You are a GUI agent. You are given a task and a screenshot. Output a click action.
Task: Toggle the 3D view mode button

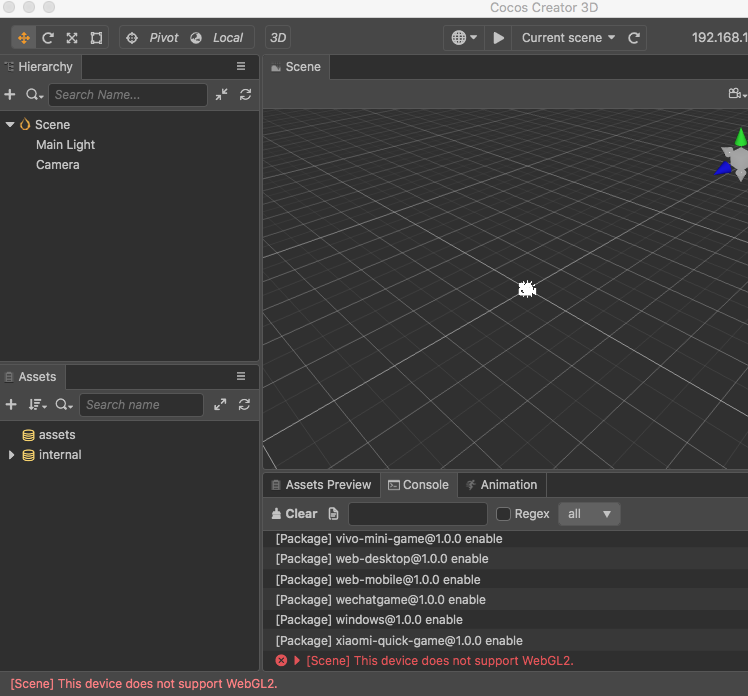(x=278, y=38)
